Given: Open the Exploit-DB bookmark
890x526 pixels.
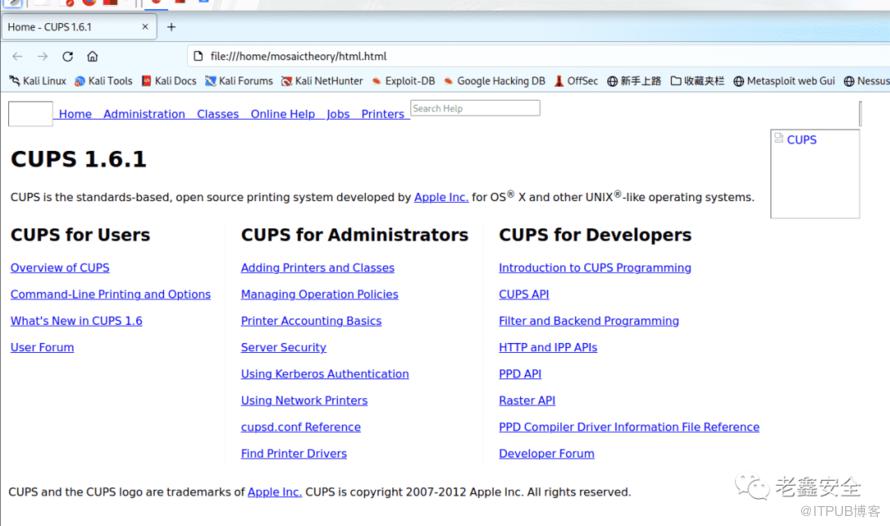Looking at the screenshot, I should pyautogui.click(x=403, y=81).
